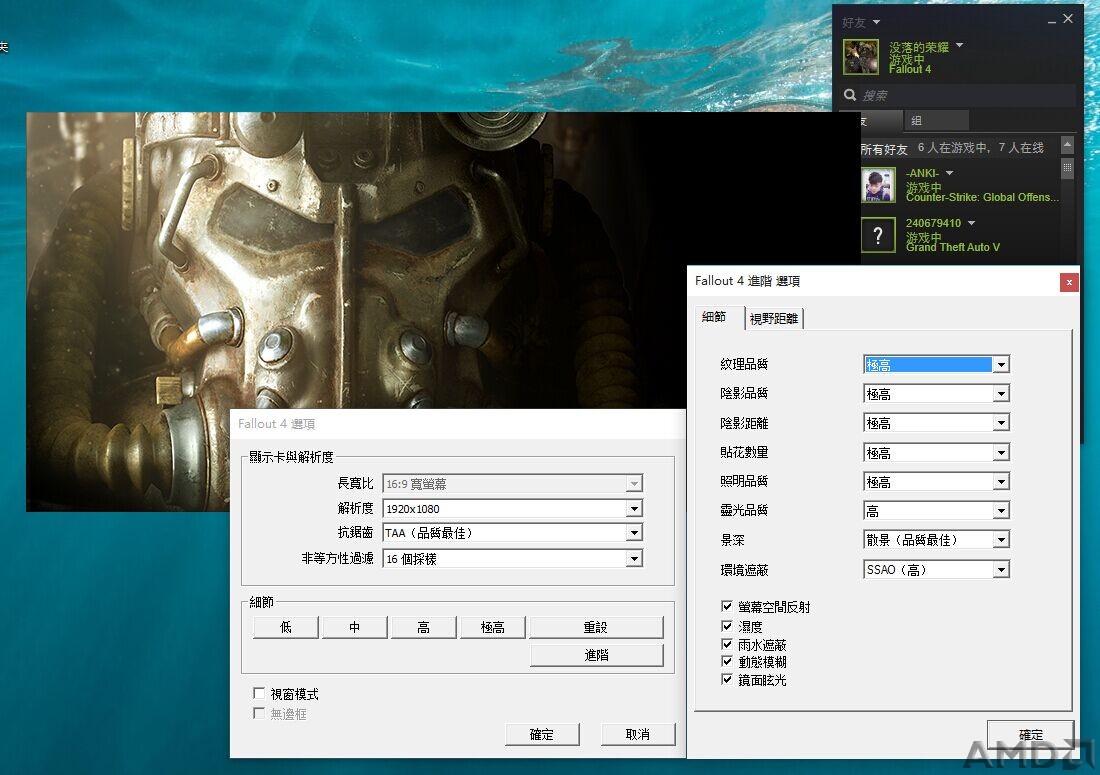The height and width of the screenshot is (775, 1100).
Task: Click the 没落的荣耀 profile avatar in Steam friends
Action: pyautogui.click(x=861, y=57)
